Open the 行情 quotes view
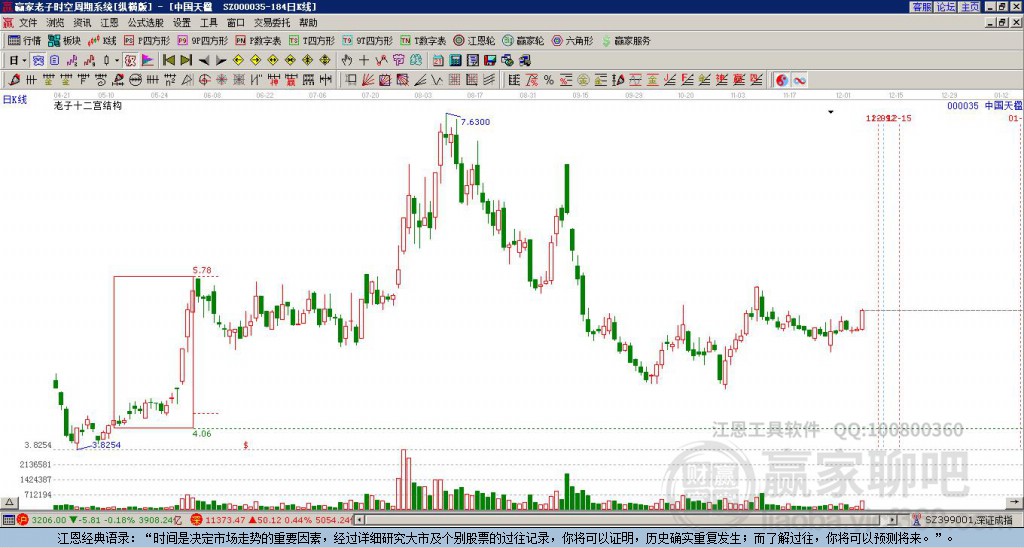This screenshot has width=1024, height=548. (25, 40)
